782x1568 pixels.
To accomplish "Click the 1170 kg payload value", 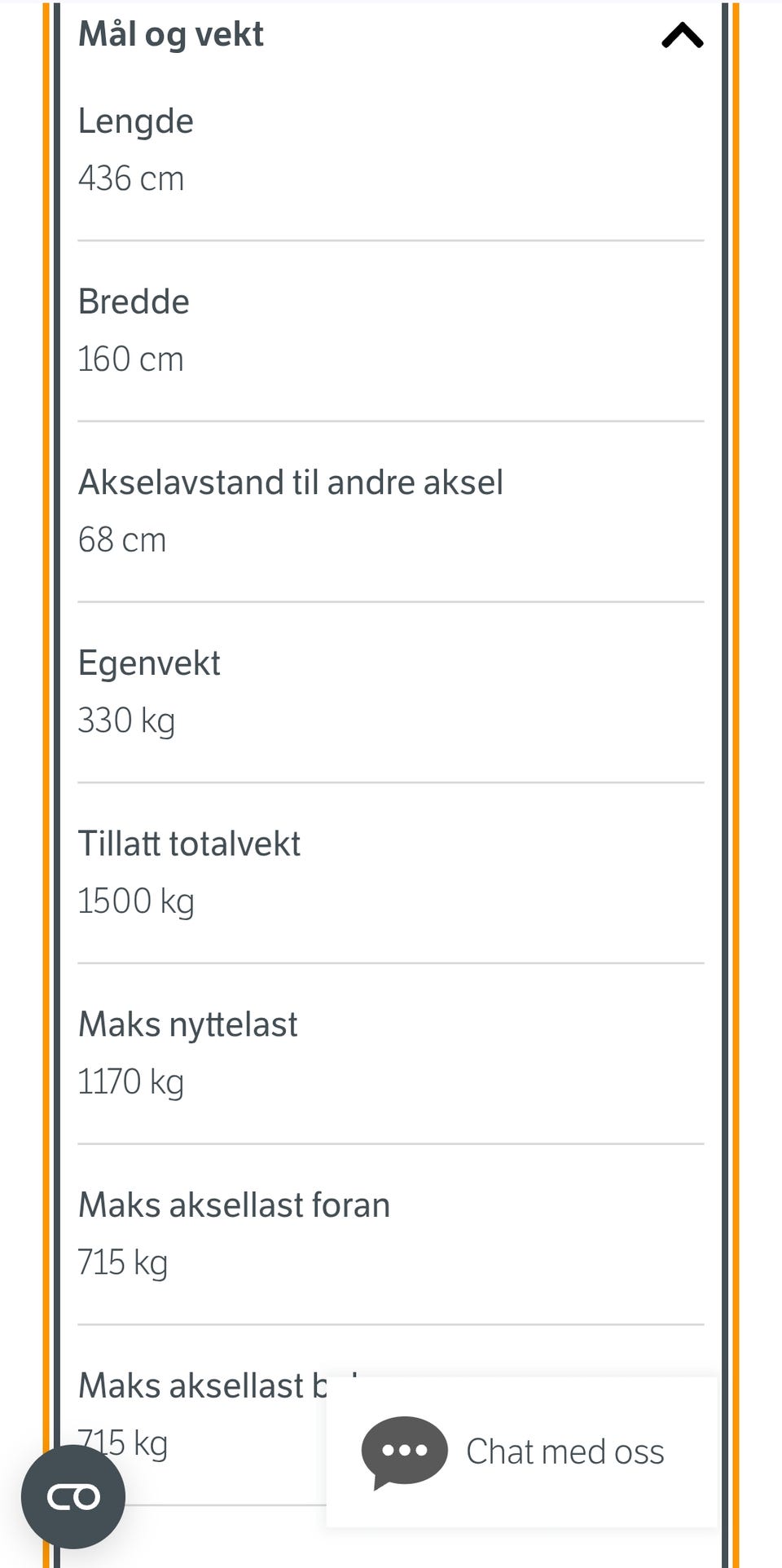I will point(130,1082).
